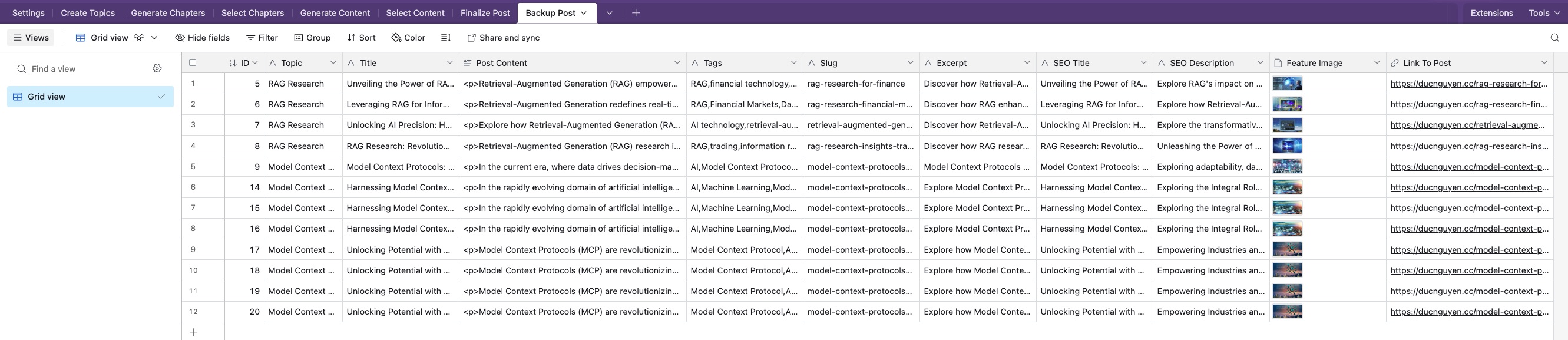Switch to the Generate Chapters tab
The width and height of the screenshot is (1568, 340).
click(167, 13)
